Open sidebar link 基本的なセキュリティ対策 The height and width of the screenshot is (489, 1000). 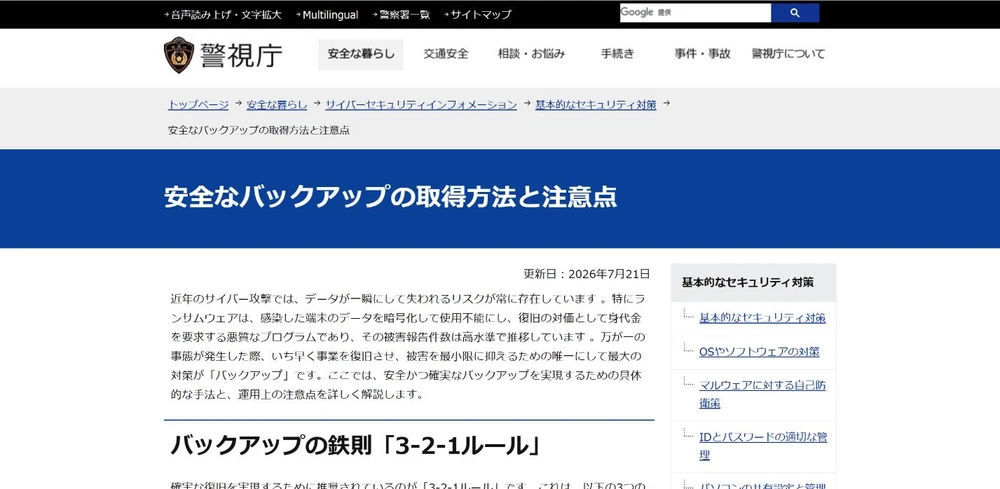[x=762, y=317]
